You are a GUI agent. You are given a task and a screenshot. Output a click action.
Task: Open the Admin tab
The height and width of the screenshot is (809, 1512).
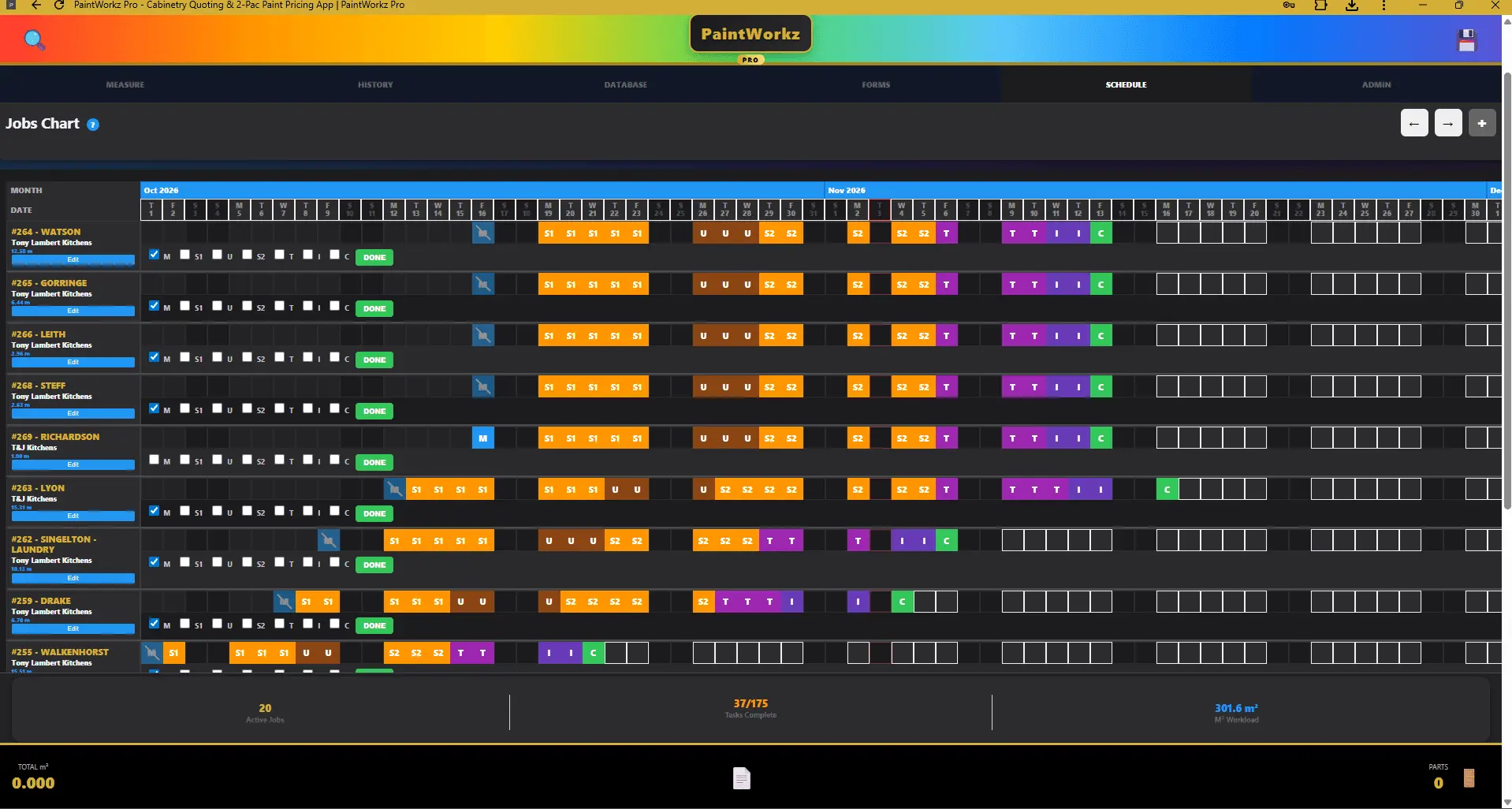(x=1376, y=84)
